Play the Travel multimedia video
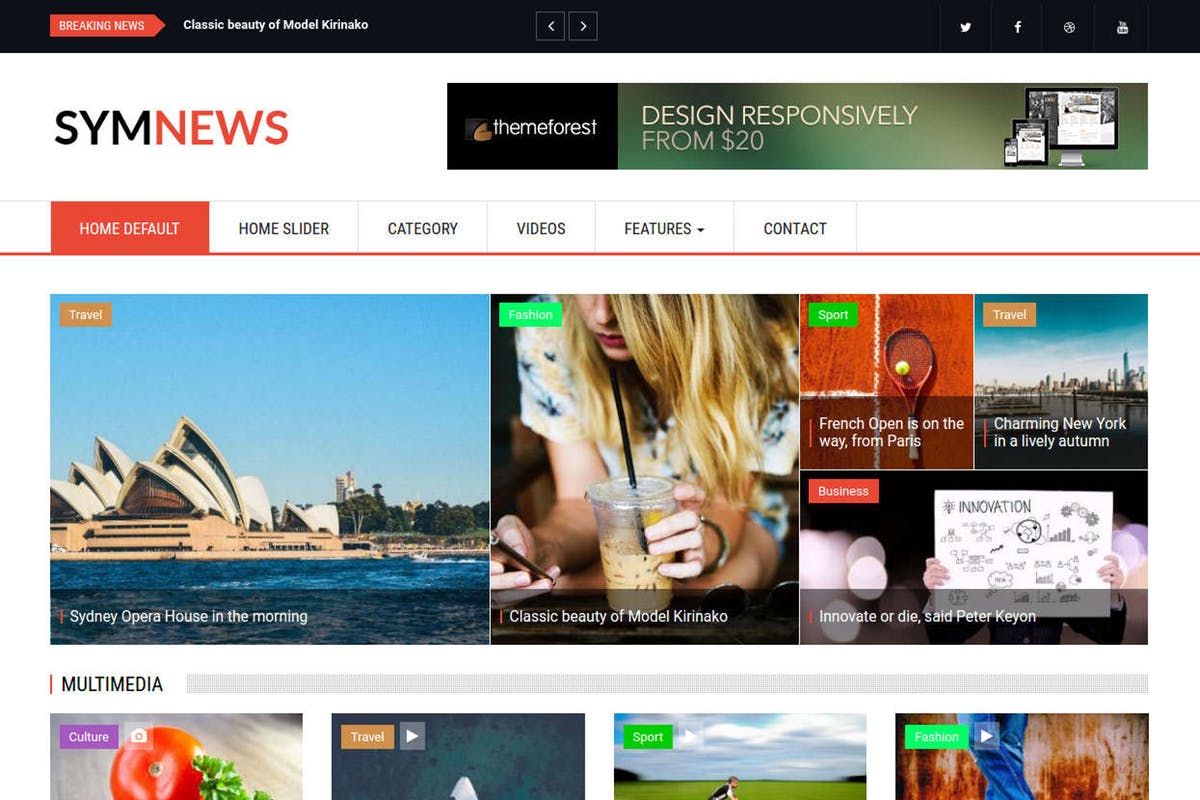 tap(412, 735)
